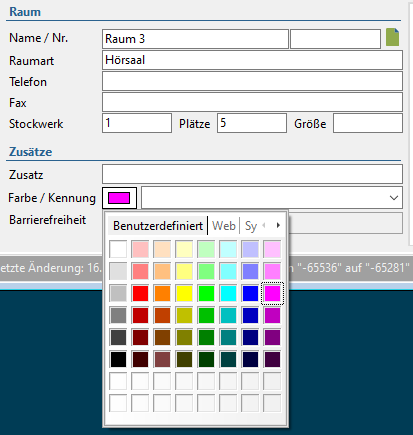Click the Fax input field
The height and width of the screenshot is (435, 413).
252,102
